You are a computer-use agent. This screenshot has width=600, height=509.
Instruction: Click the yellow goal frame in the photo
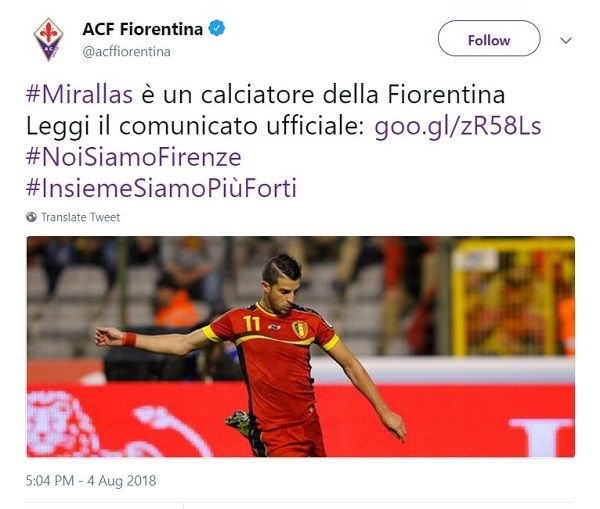pos(513,297)
